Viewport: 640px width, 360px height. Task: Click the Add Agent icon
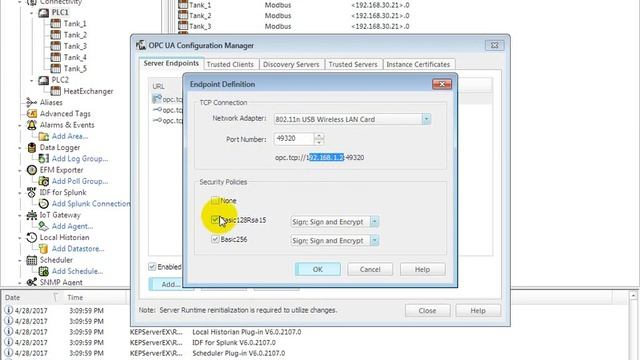[x=44, y=226]
